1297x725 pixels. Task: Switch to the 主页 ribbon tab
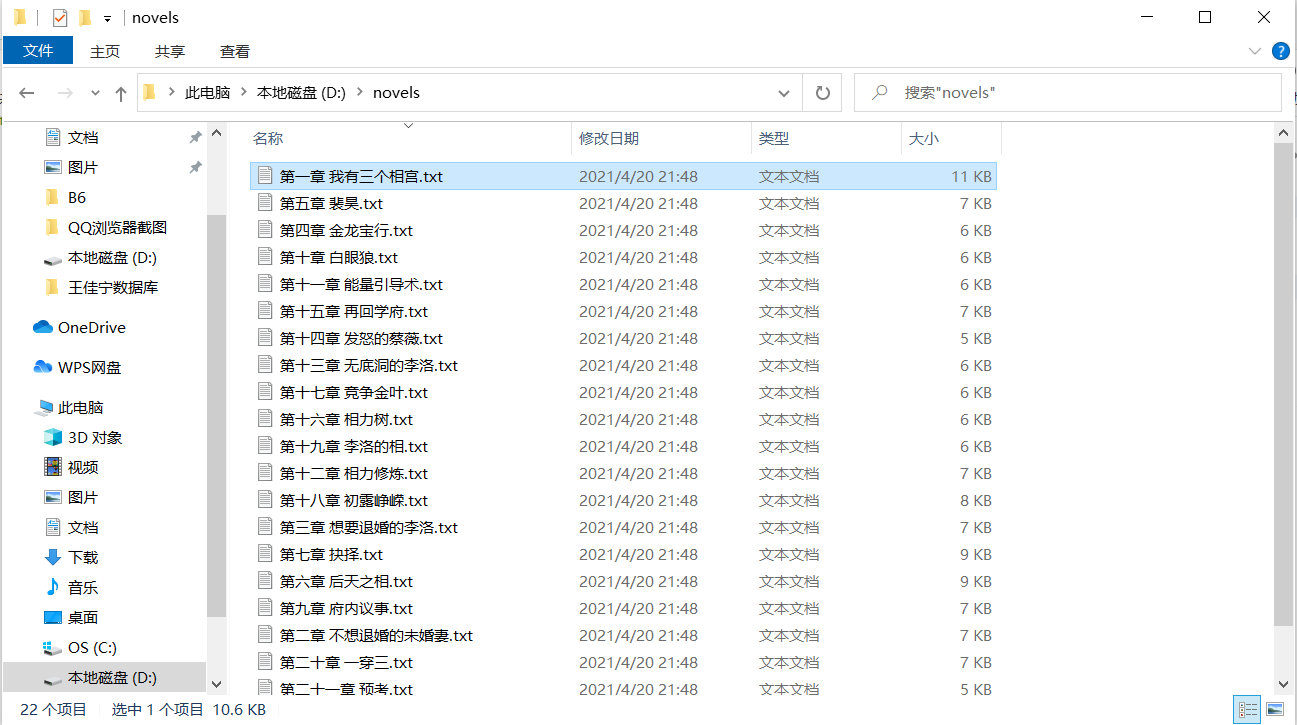pos(105,51)
